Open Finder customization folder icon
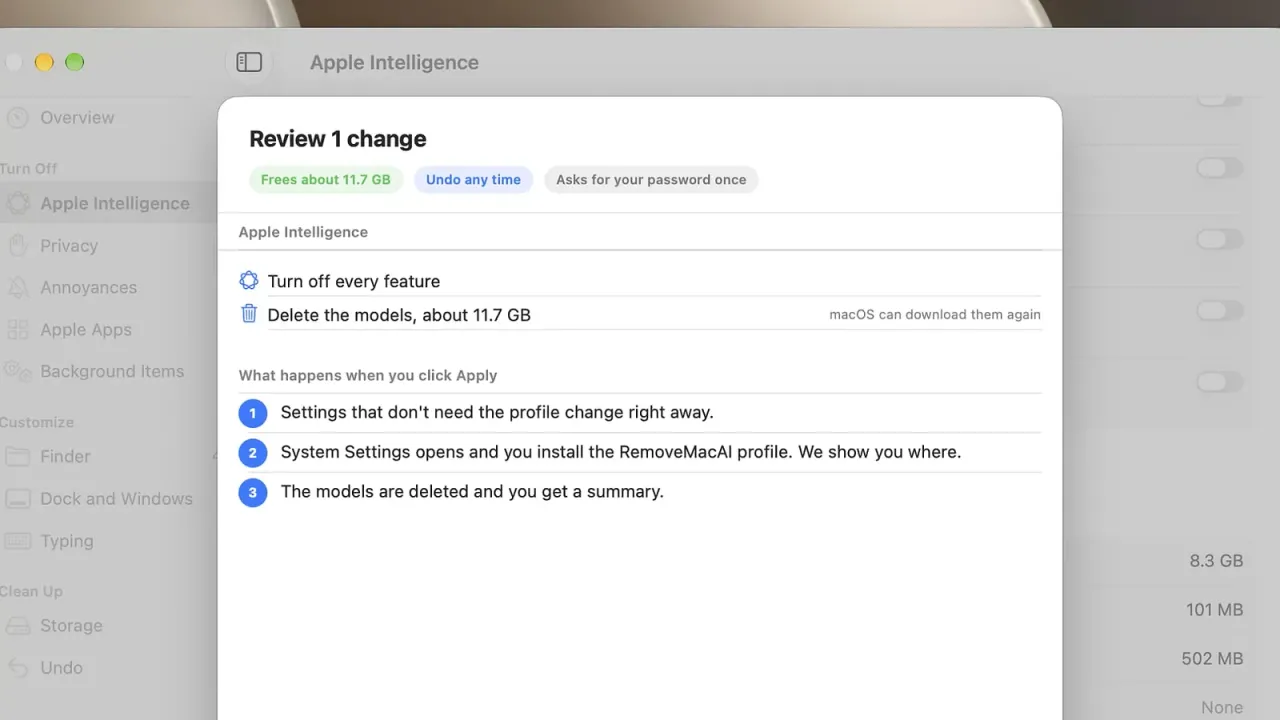The height and width of the screenshot is (720, 1280). point(18,456)
